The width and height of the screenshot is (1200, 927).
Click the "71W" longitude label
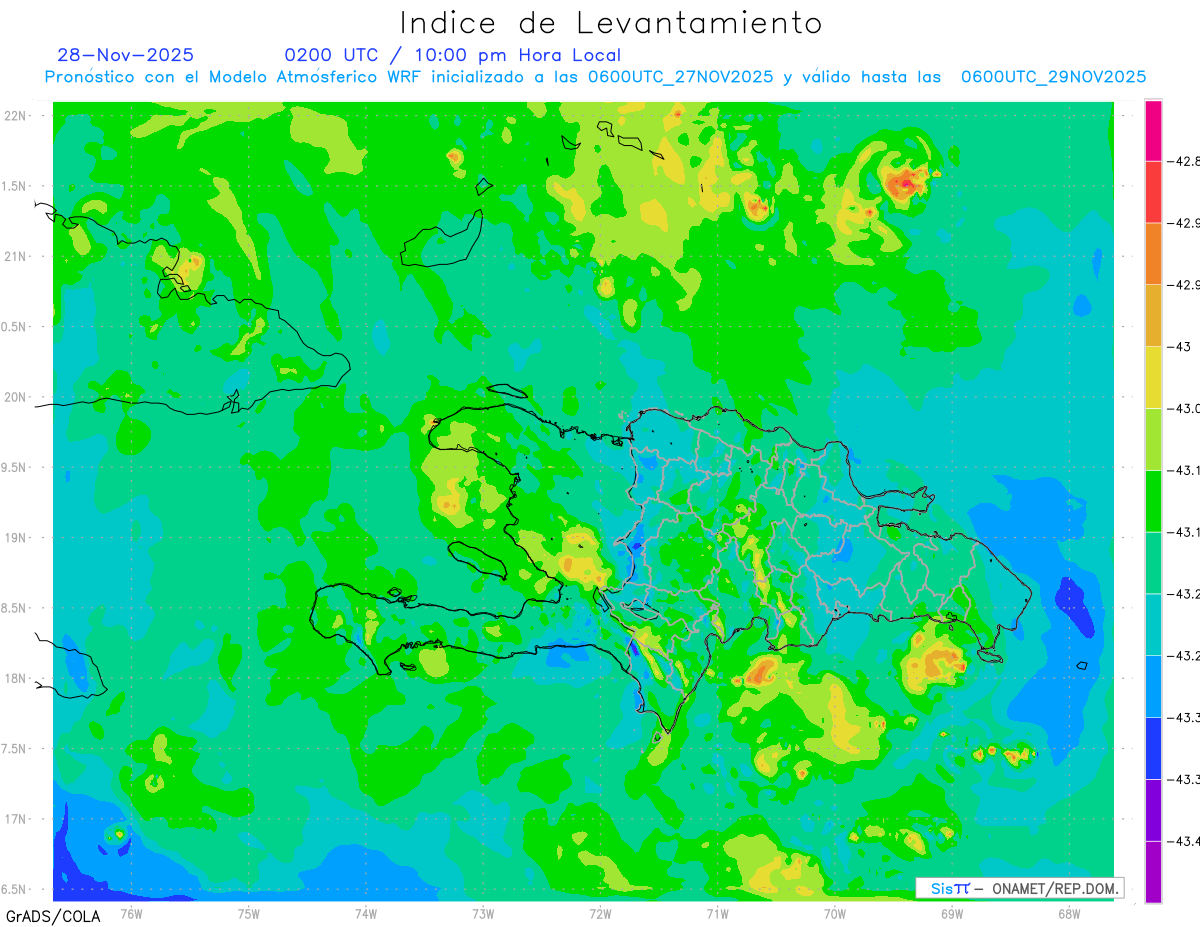click(717, 913)
